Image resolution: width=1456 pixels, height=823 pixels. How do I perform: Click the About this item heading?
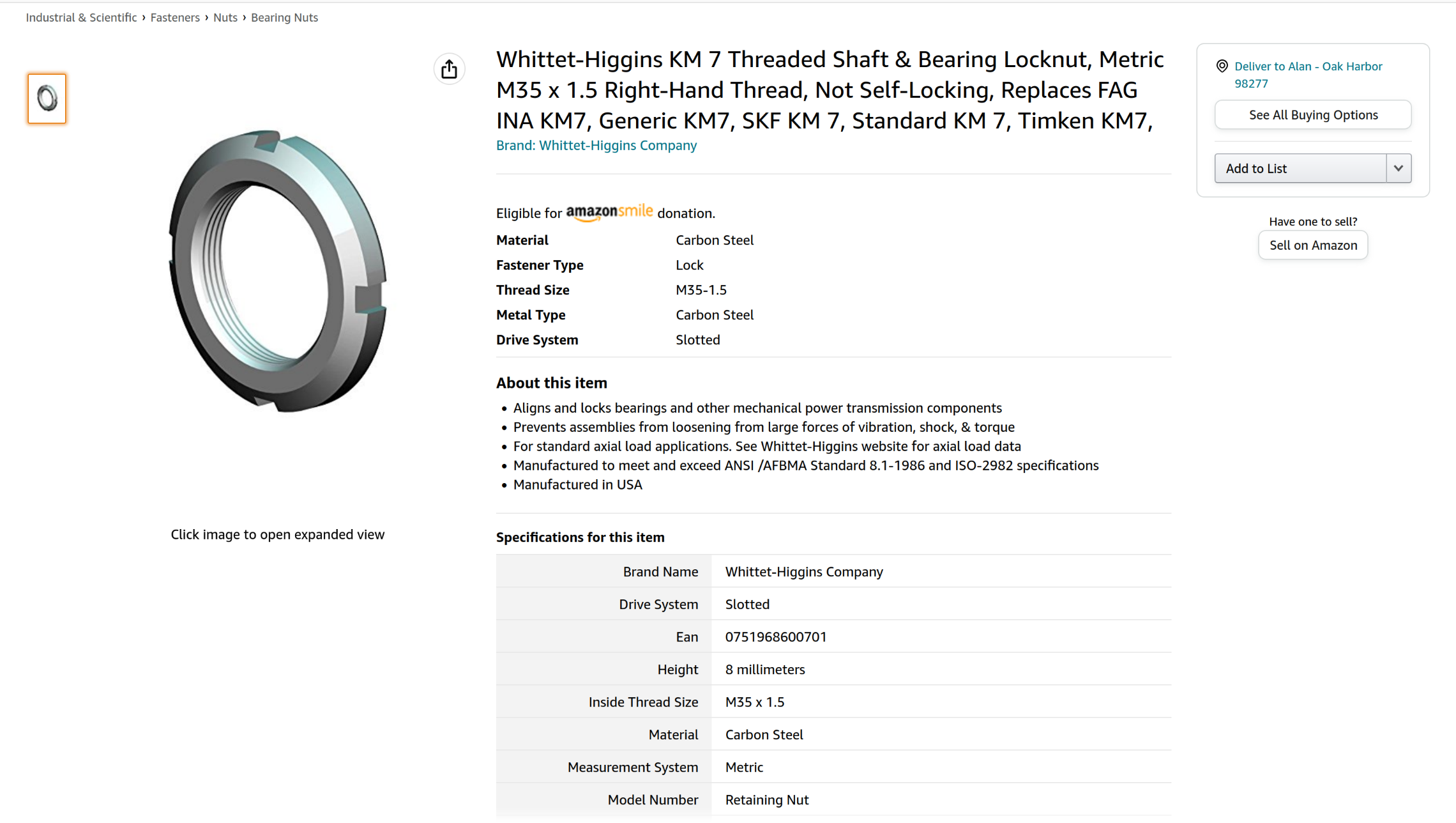pos(552,383)
